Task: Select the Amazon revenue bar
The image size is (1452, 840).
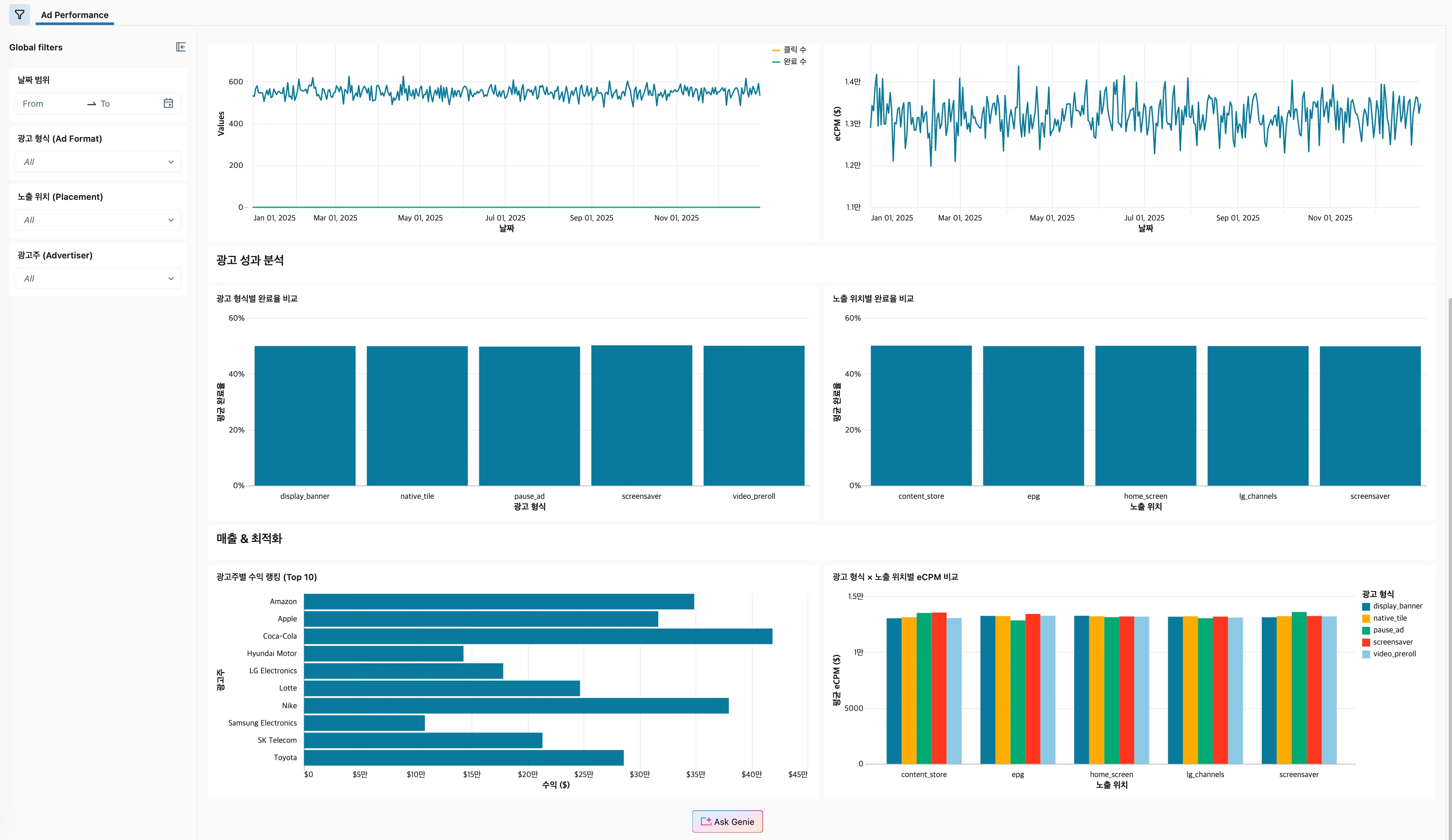Action: pyautogui.click(x=499, y=601)
